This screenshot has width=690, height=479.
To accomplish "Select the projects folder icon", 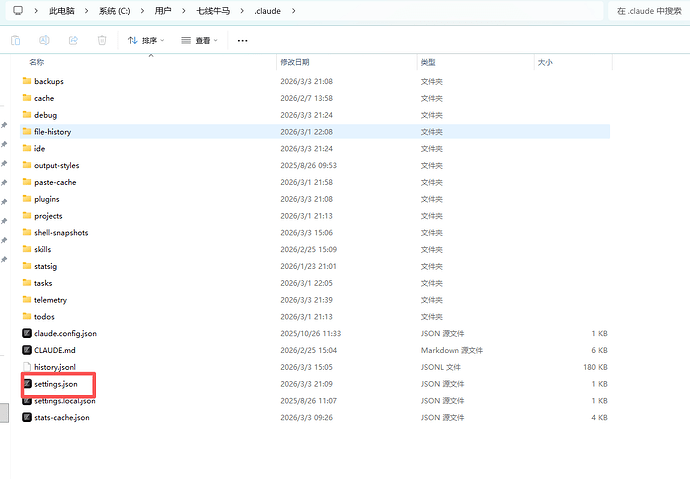I will (27, 216).
